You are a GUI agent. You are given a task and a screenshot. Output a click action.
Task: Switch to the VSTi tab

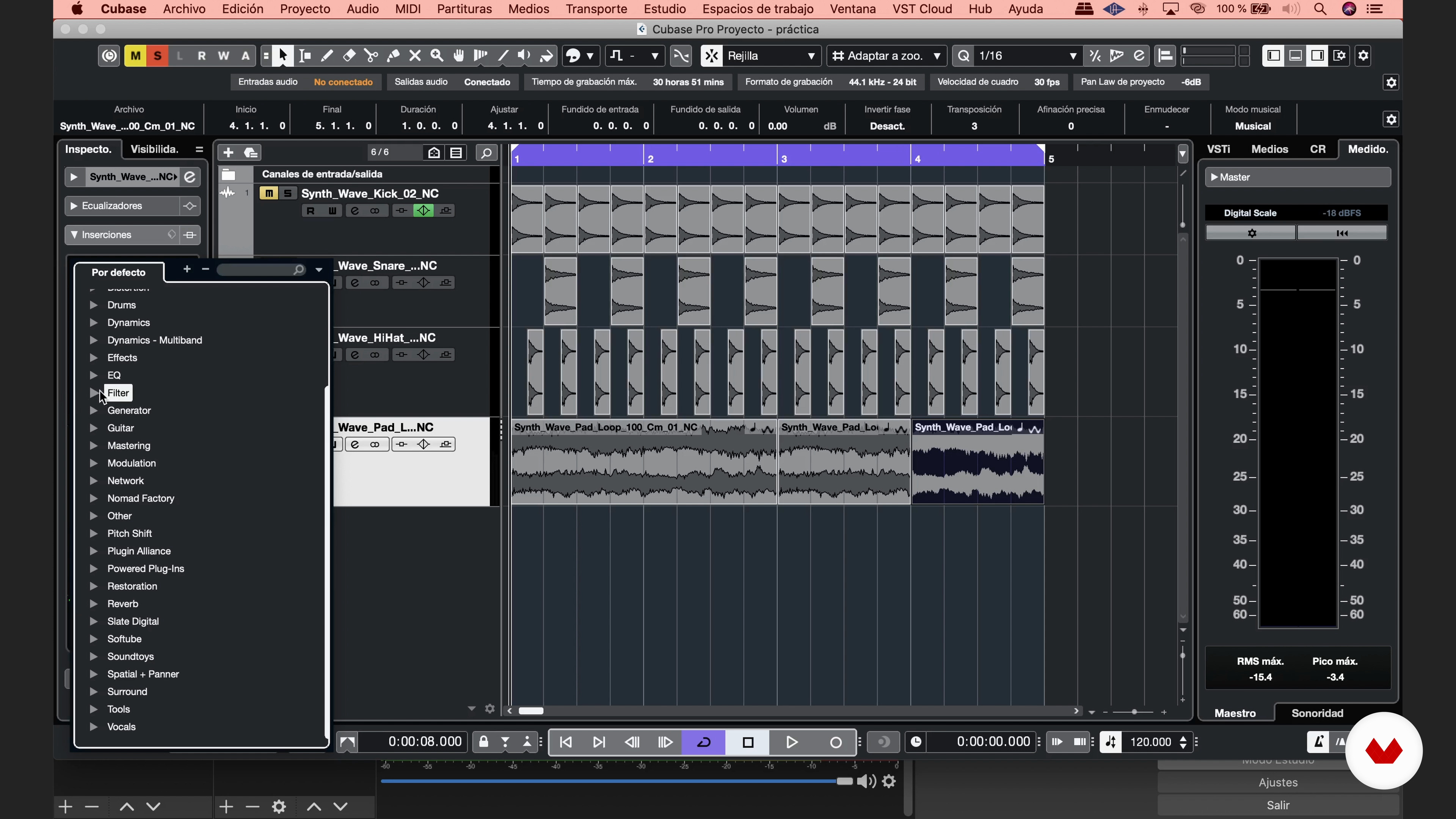[1218, 149]
